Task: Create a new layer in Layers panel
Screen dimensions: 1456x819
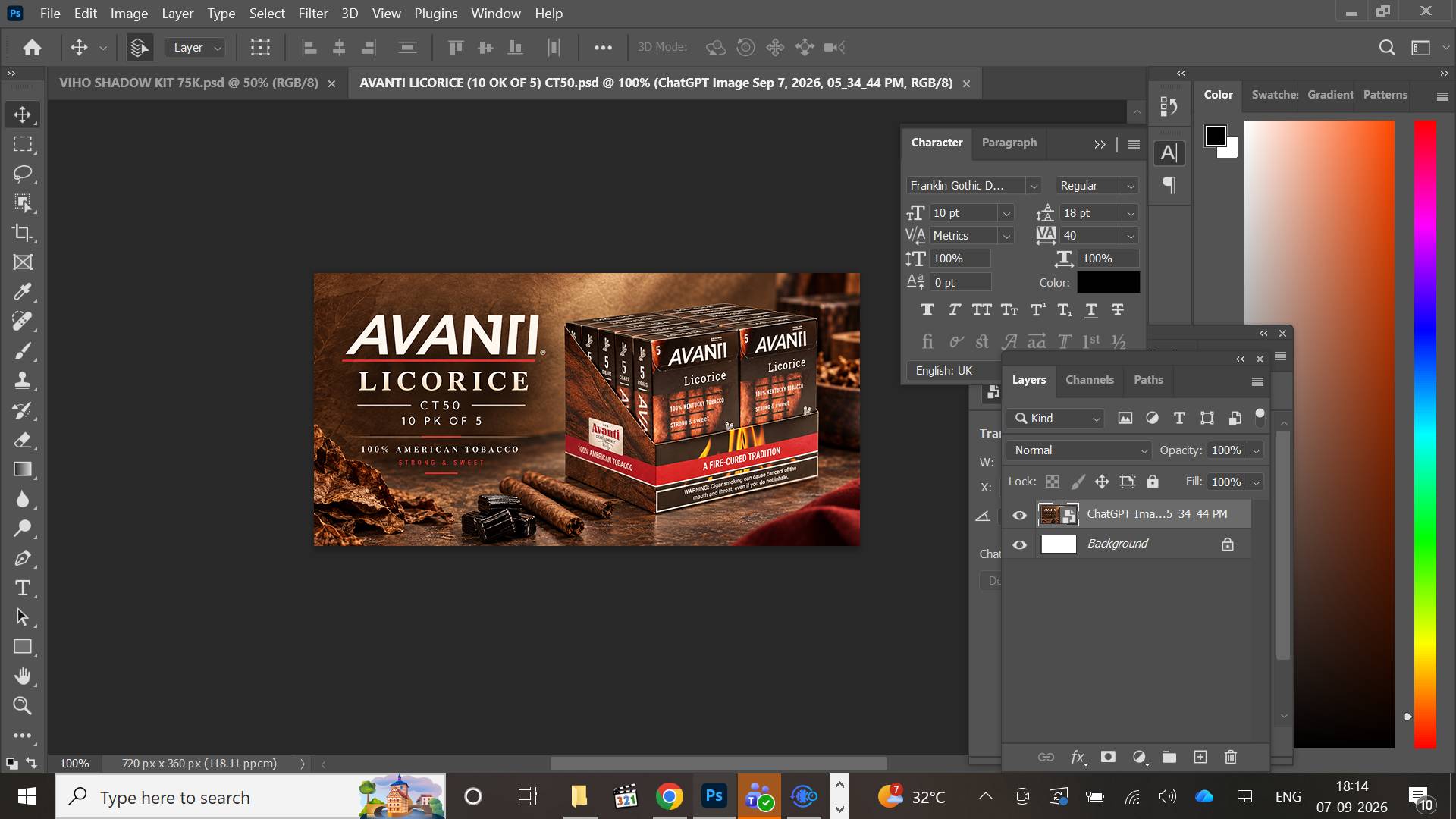Action: [1200, 757]
